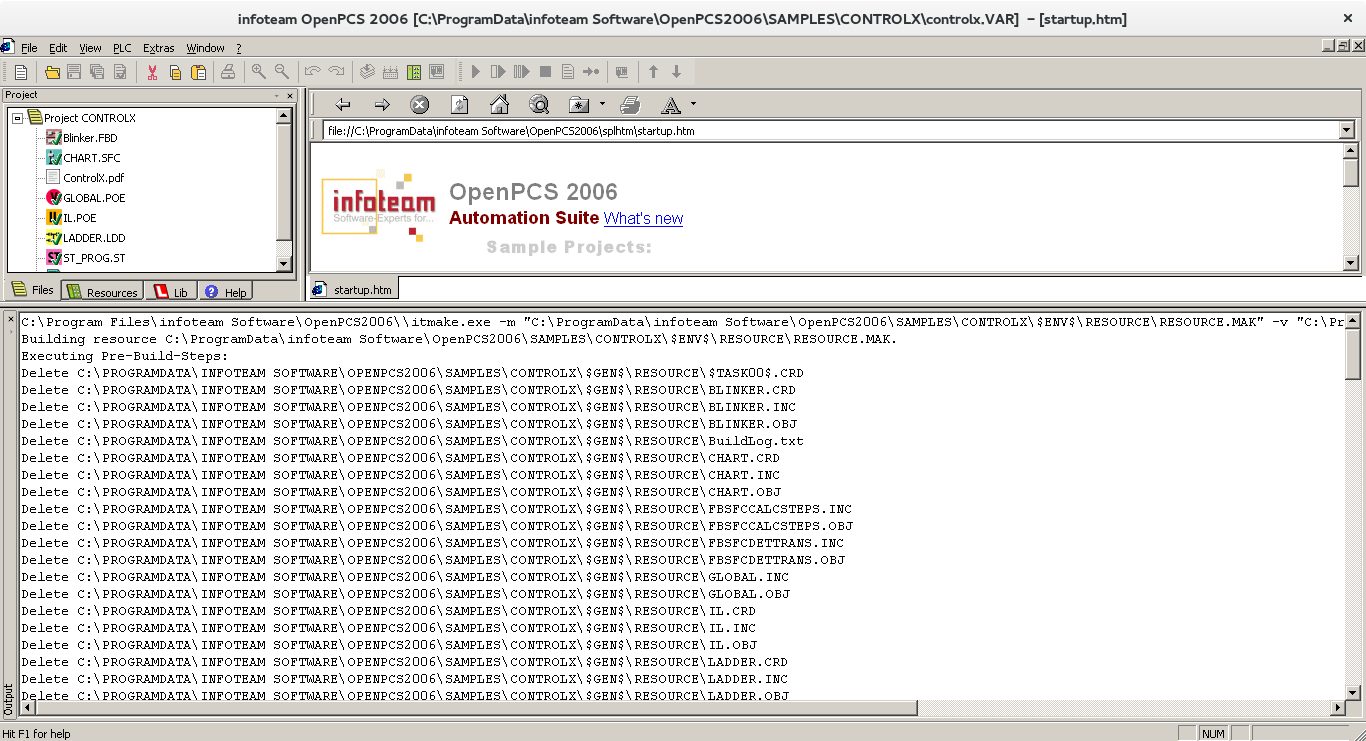1366x741 pixels.
Task: Open the Extras menu
Action: click(158, 48)
